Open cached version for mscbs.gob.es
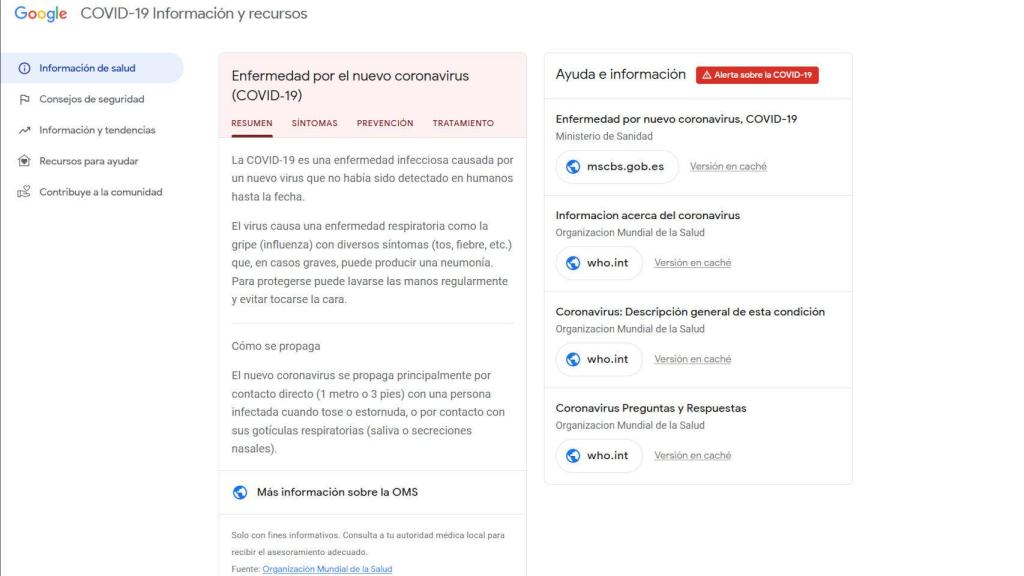Image resolution: width=1024 pixels, height=576 pixels. click(728, 167)
